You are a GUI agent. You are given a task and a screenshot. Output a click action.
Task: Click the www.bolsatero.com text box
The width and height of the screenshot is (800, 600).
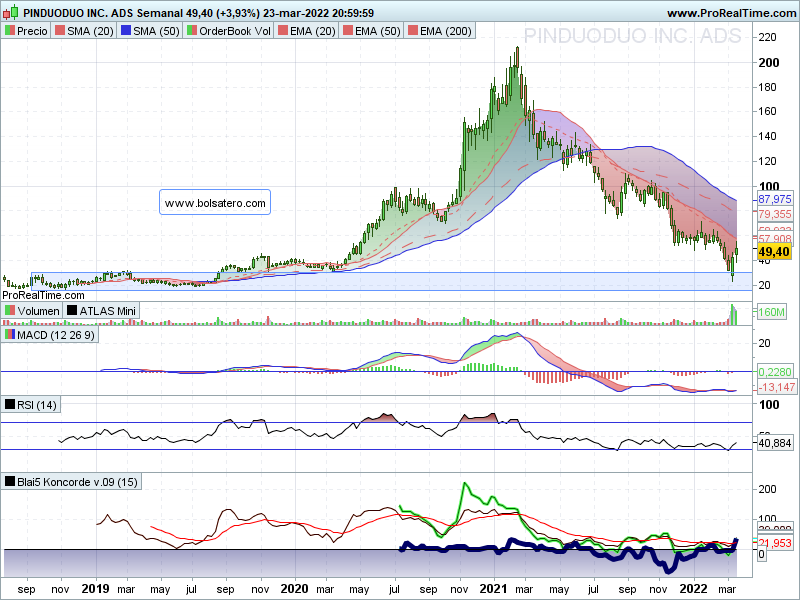[x=215, y=203]
